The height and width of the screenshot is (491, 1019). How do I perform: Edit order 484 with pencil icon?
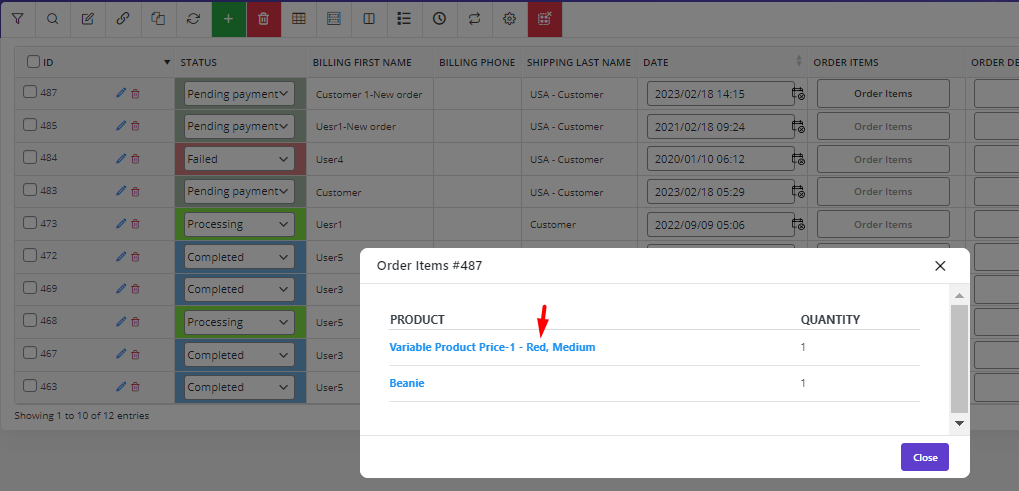coord(120,158)
